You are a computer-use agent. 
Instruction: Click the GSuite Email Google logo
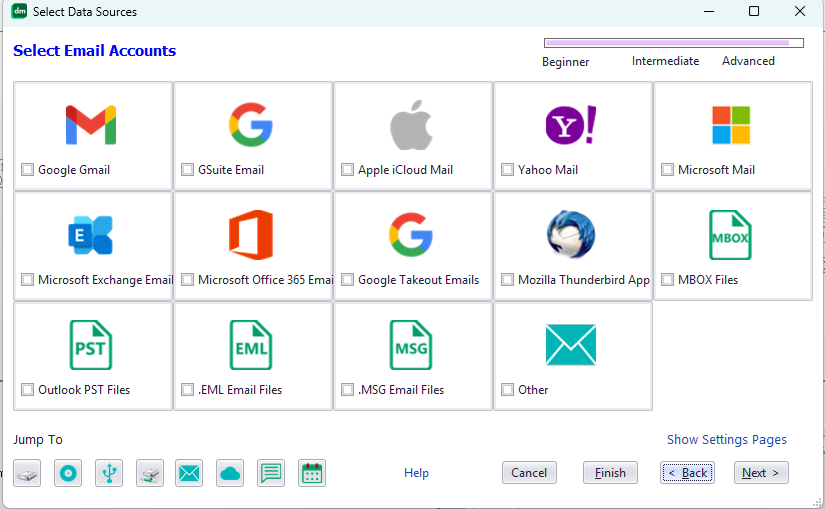251,125
